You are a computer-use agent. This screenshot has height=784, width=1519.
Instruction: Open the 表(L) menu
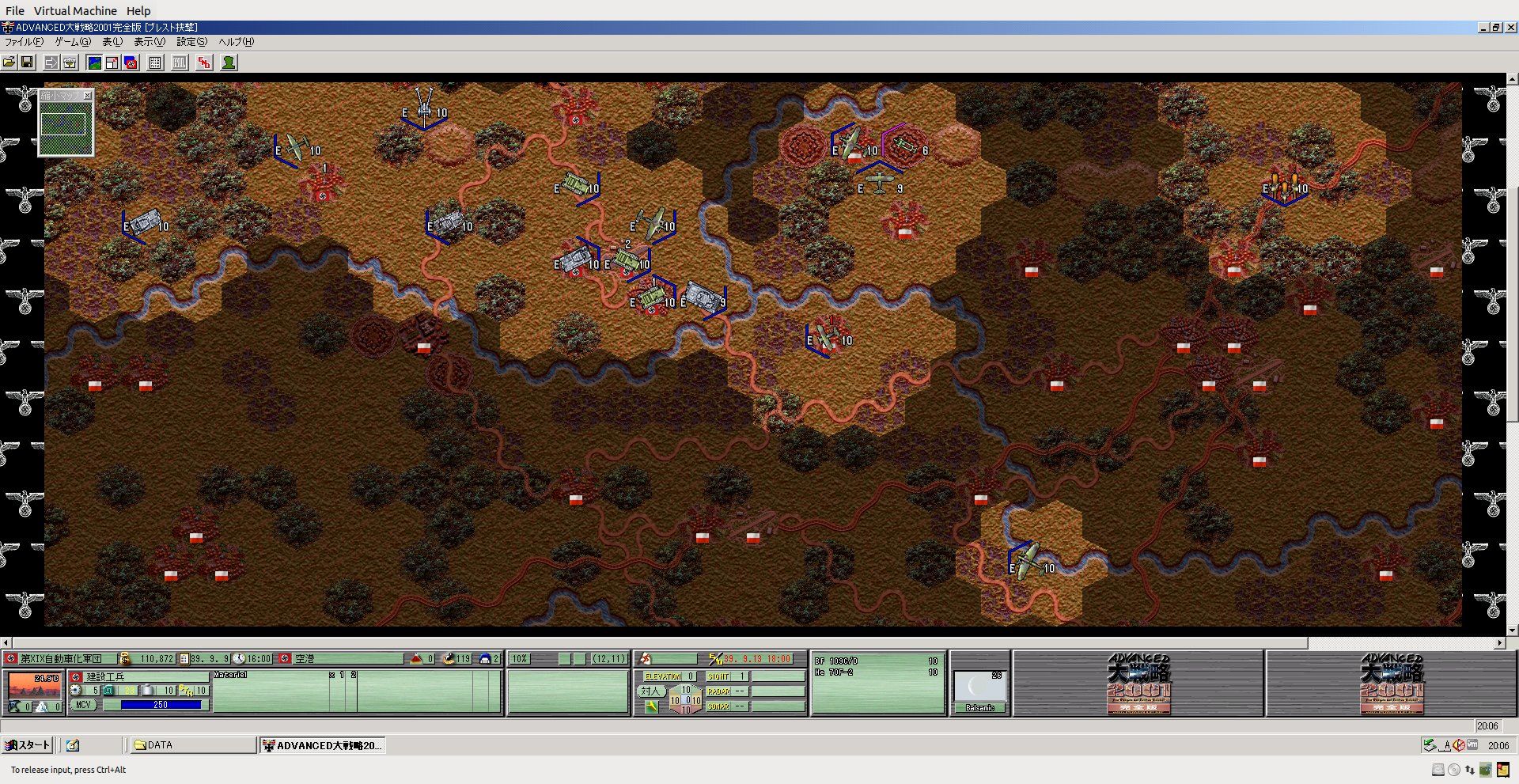pyautogui.click(x=112, y=42)
